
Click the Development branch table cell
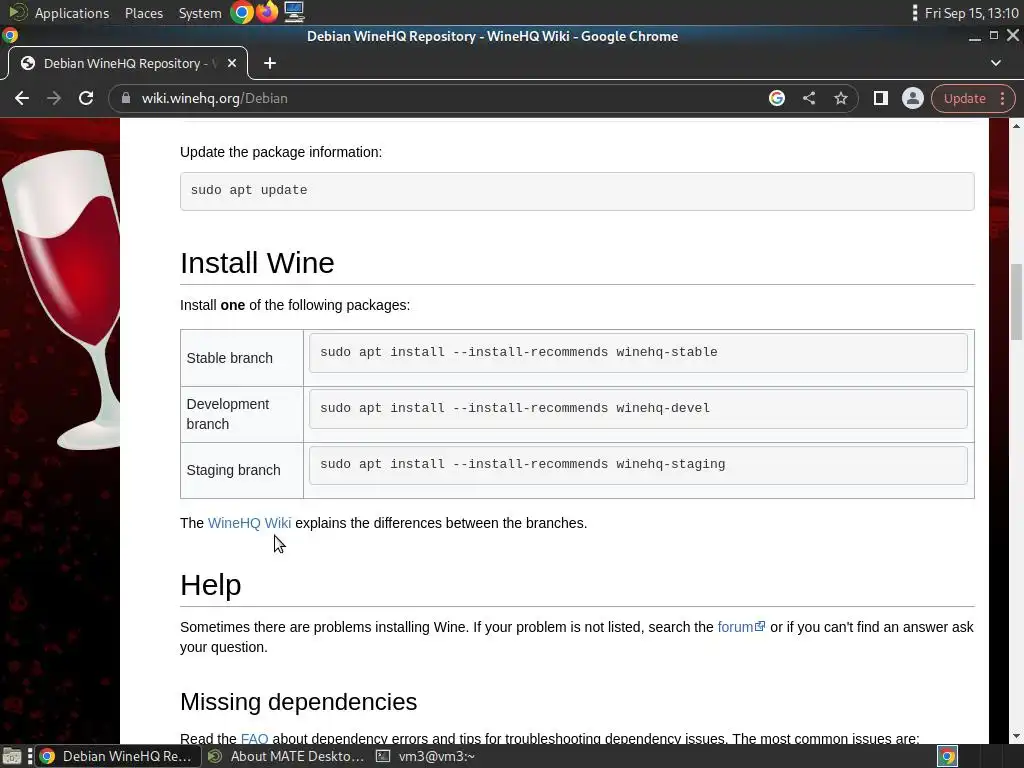point(242,414)
